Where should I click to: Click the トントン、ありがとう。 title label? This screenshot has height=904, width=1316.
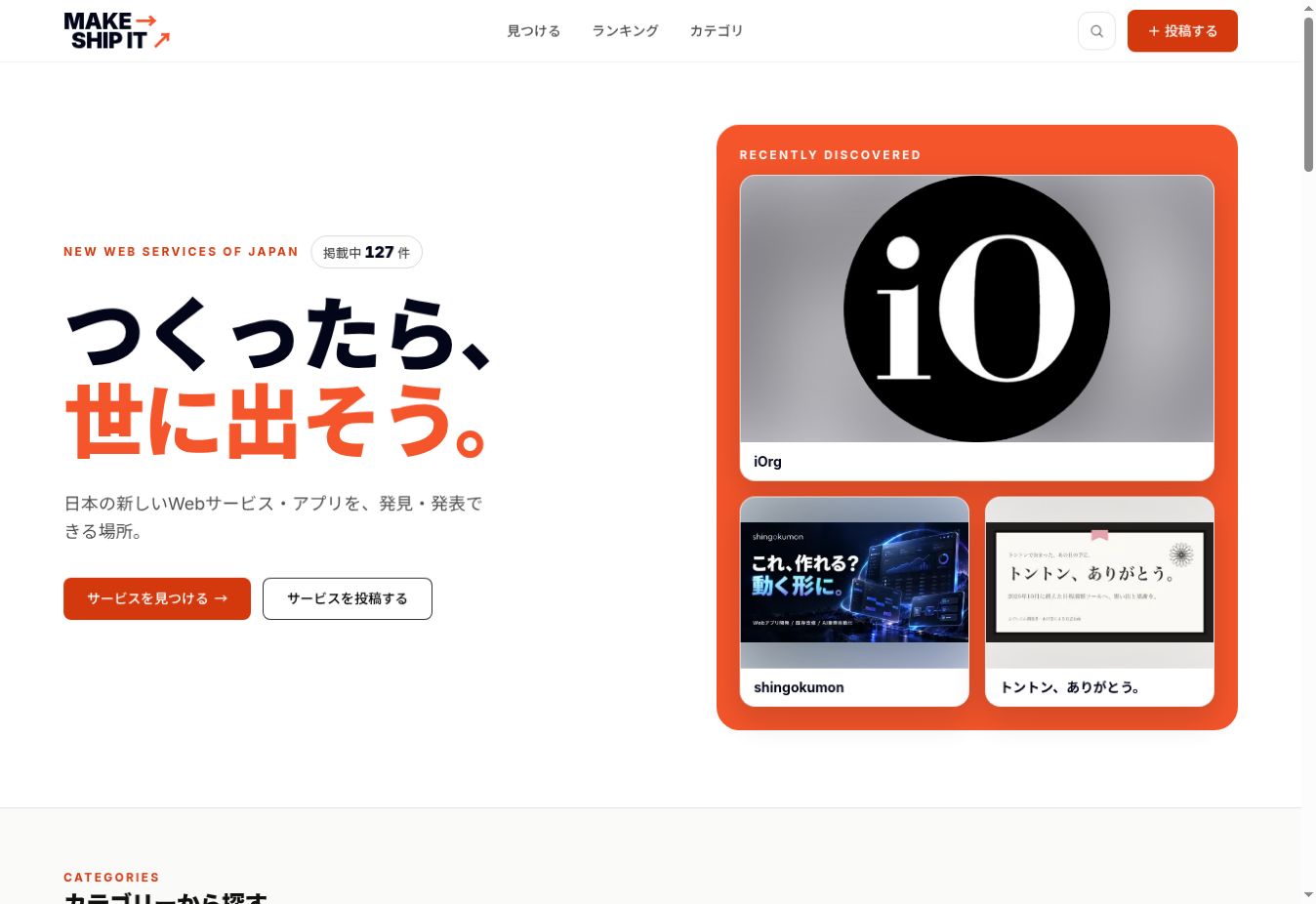coord(1070,687)
